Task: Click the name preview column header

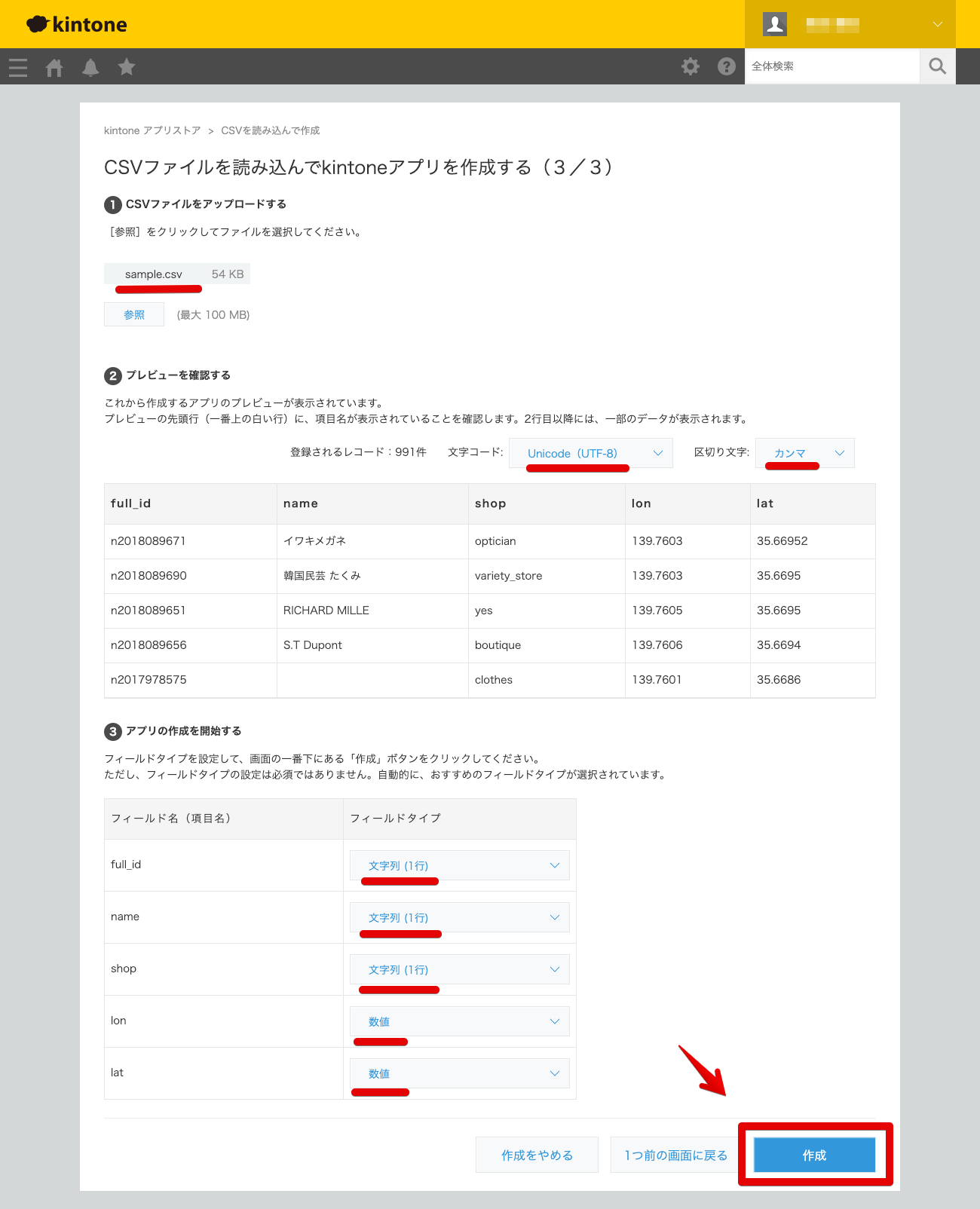Action: 372,503
